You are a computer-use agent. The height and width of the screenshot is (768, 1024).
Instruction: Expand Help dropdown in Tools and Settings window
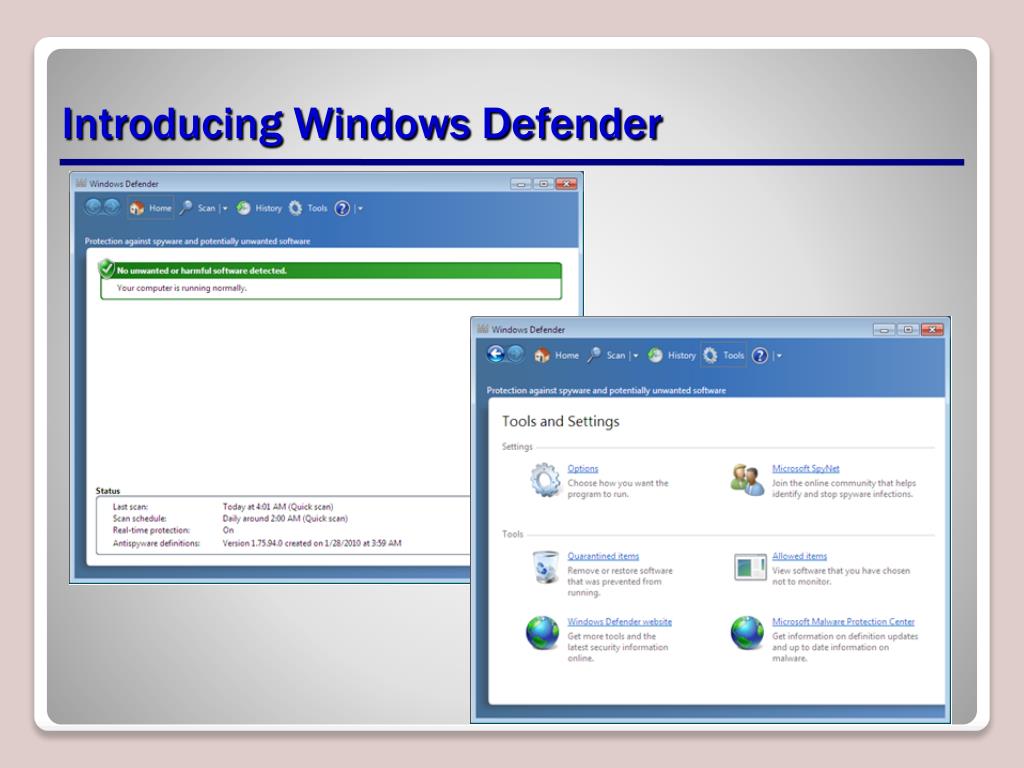(x=778, y=356)
